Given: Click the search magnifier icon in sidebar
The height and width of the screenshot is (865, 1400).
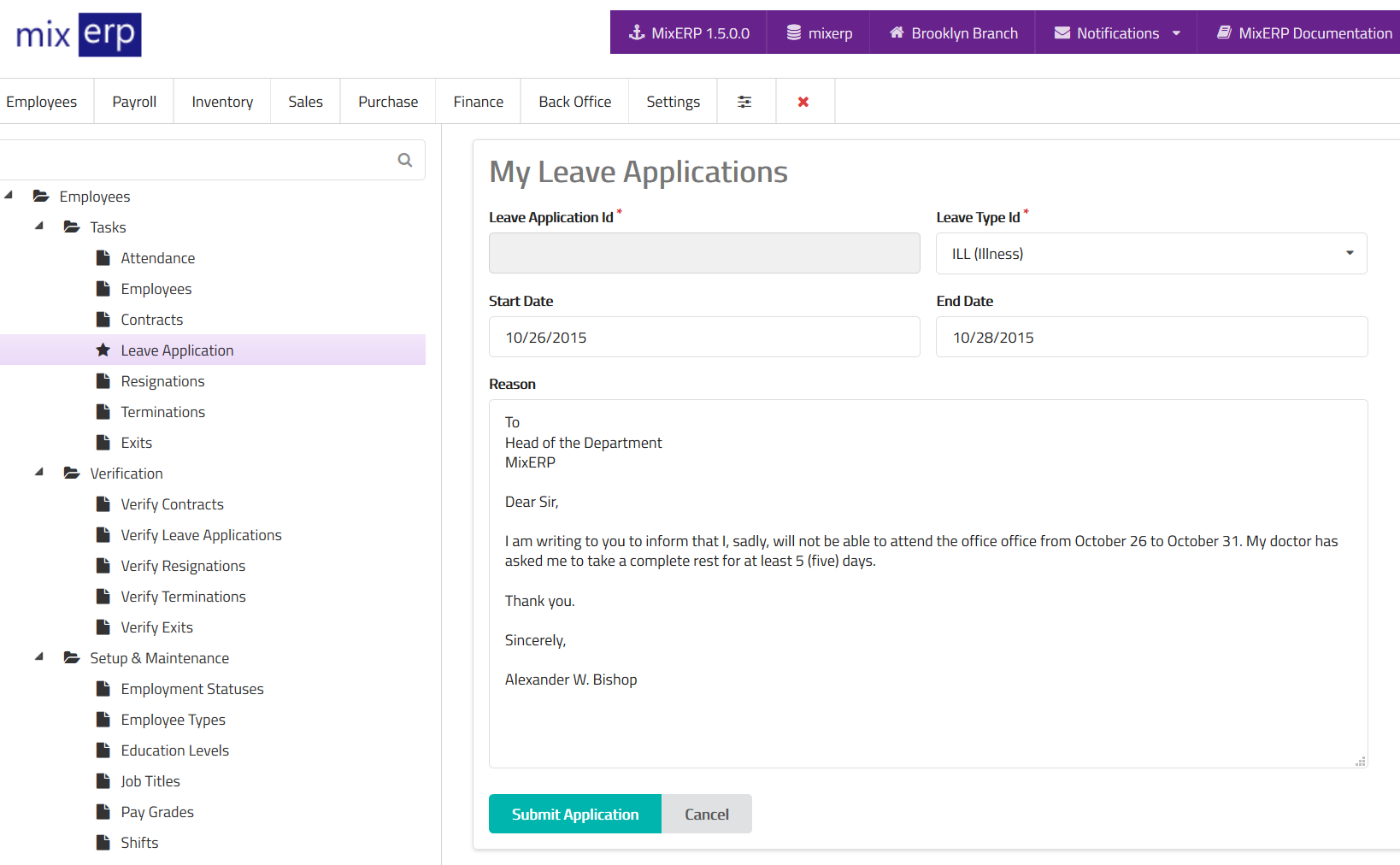Looking at the screenshot, I should click(405, 160).
